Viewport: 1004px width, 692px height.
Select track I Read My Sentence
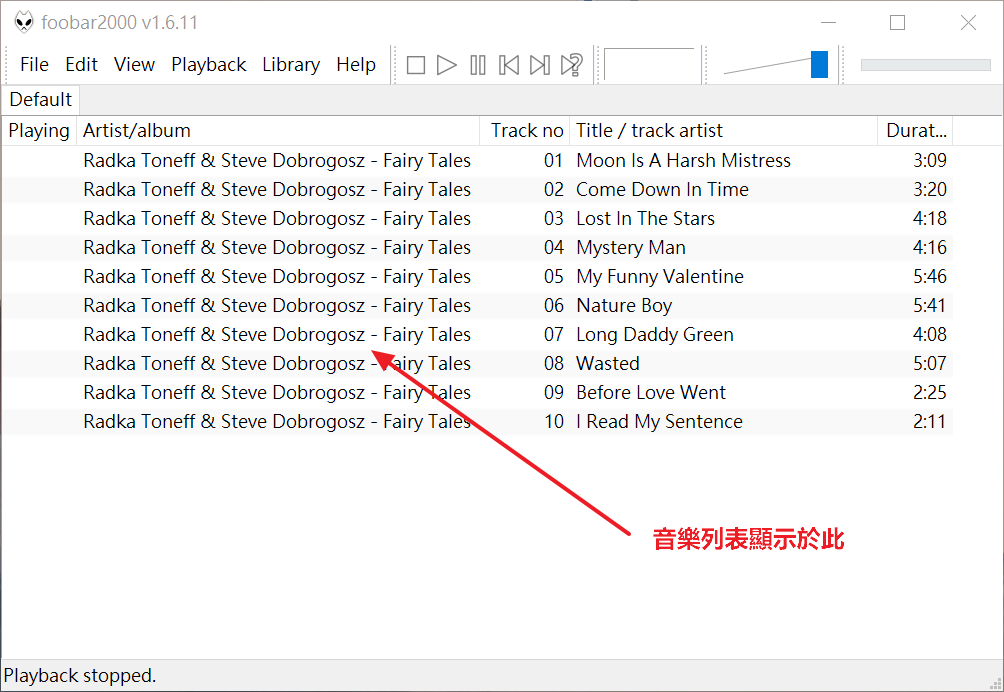(477, 421)
